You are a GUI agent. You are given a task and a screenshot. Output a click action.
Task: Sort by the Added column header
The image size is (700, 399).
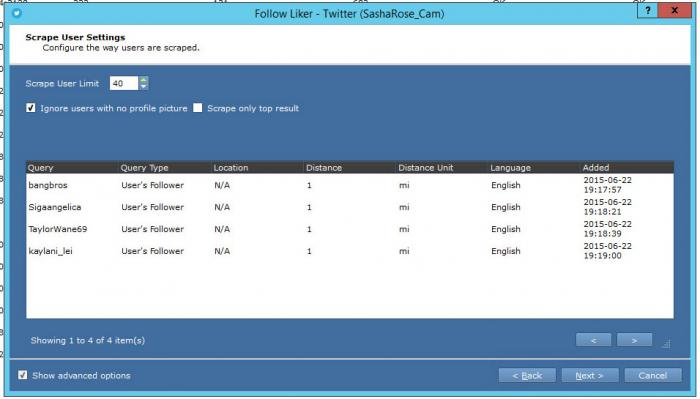(x=627, y=167)
